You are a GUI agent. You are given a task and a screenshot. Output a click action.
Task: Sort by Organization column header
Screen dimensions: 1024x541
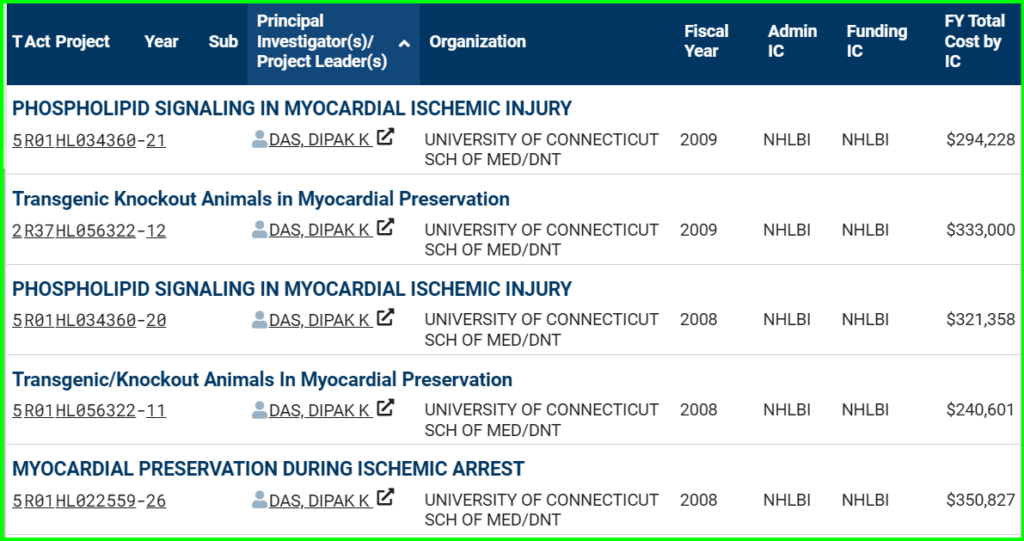click(x=477, y=41)
